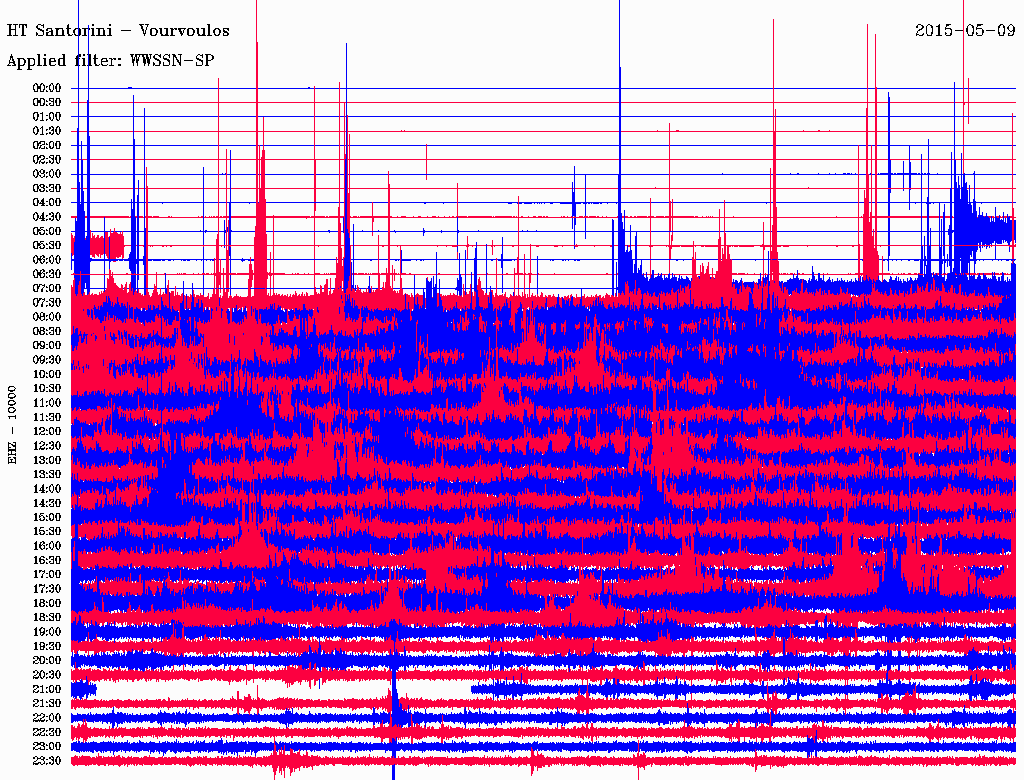Click the 09:30 time label
The width and height of the screenshot is (1024, 780).
tap(47, 360)
